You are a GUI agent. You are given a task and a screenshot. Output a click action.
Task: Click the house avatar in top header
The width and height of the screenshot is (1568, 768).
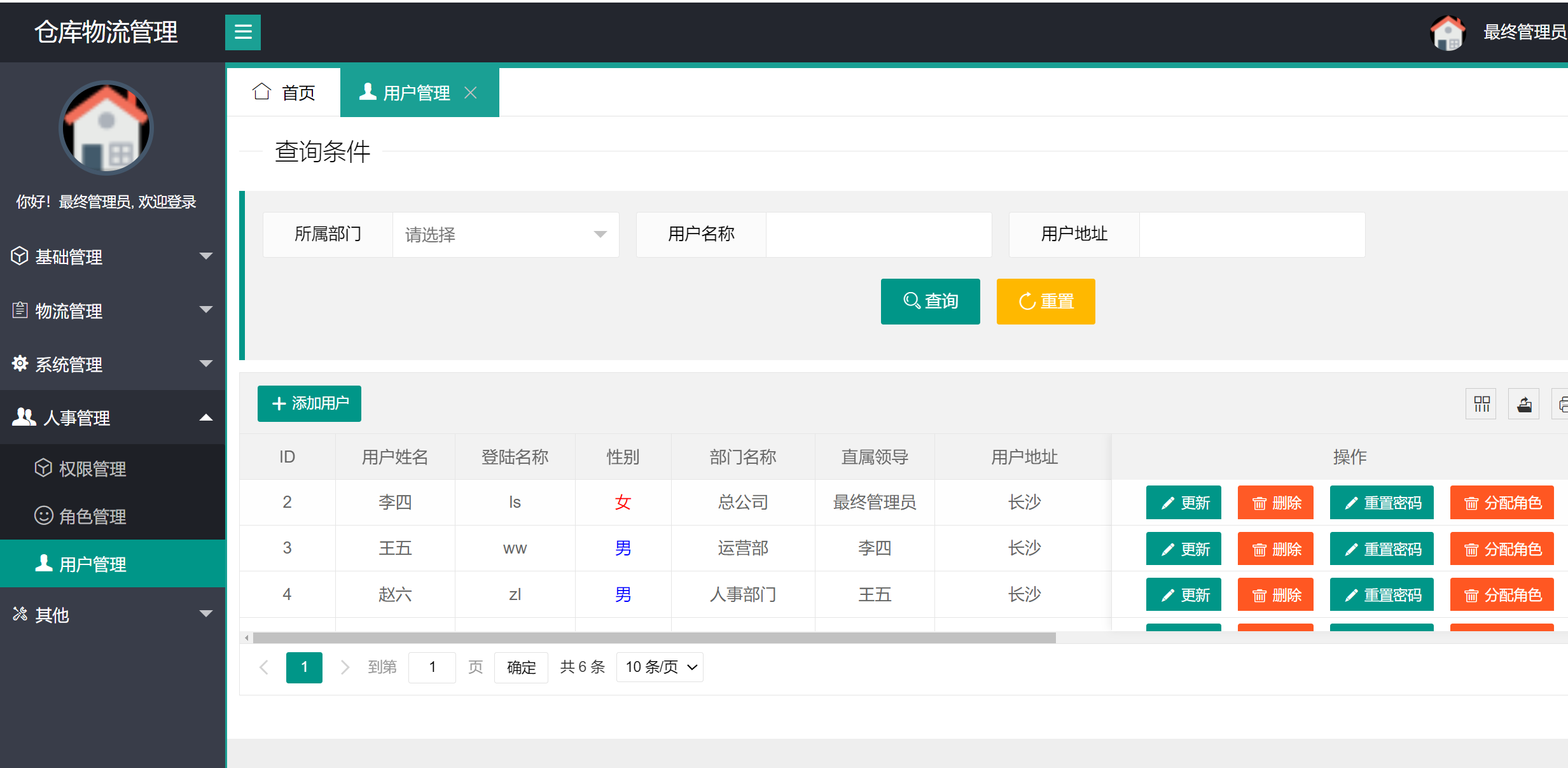point(1448,32)
